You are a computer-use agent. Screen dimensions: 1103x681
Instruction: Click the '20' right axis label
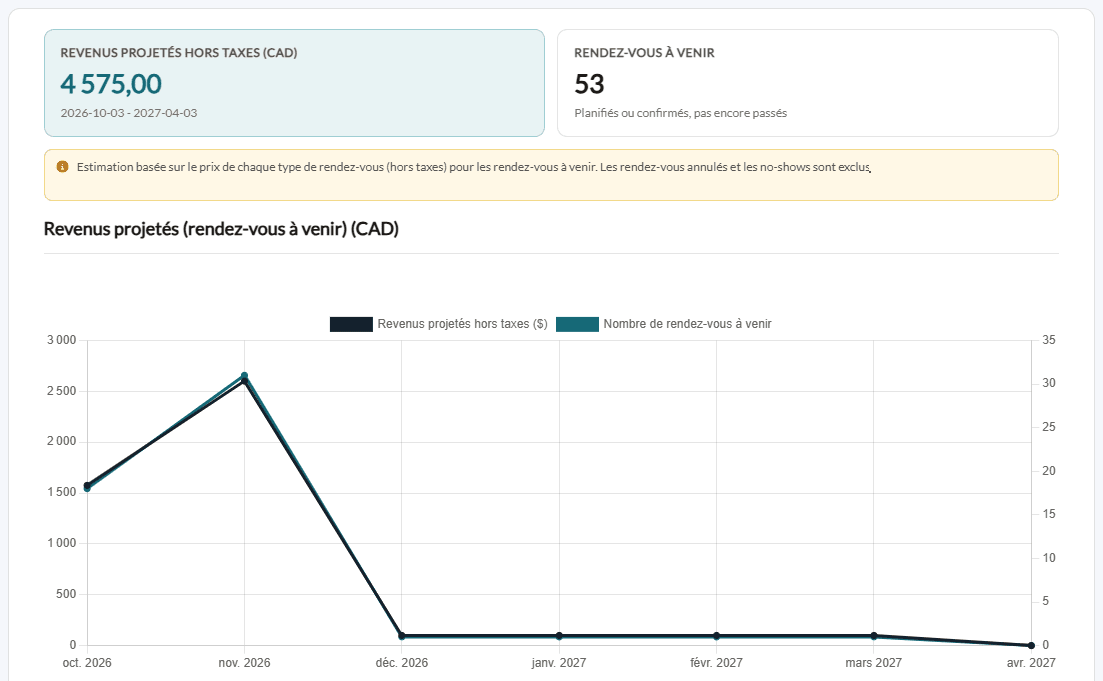pos(1049,471)
